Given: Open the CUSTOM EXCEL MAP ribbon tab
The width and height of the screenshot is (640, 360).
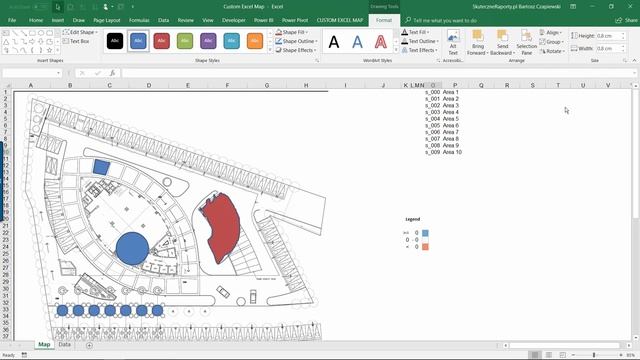Looking at the screenshot, I should pyautogui.click(x=340, y=20).
